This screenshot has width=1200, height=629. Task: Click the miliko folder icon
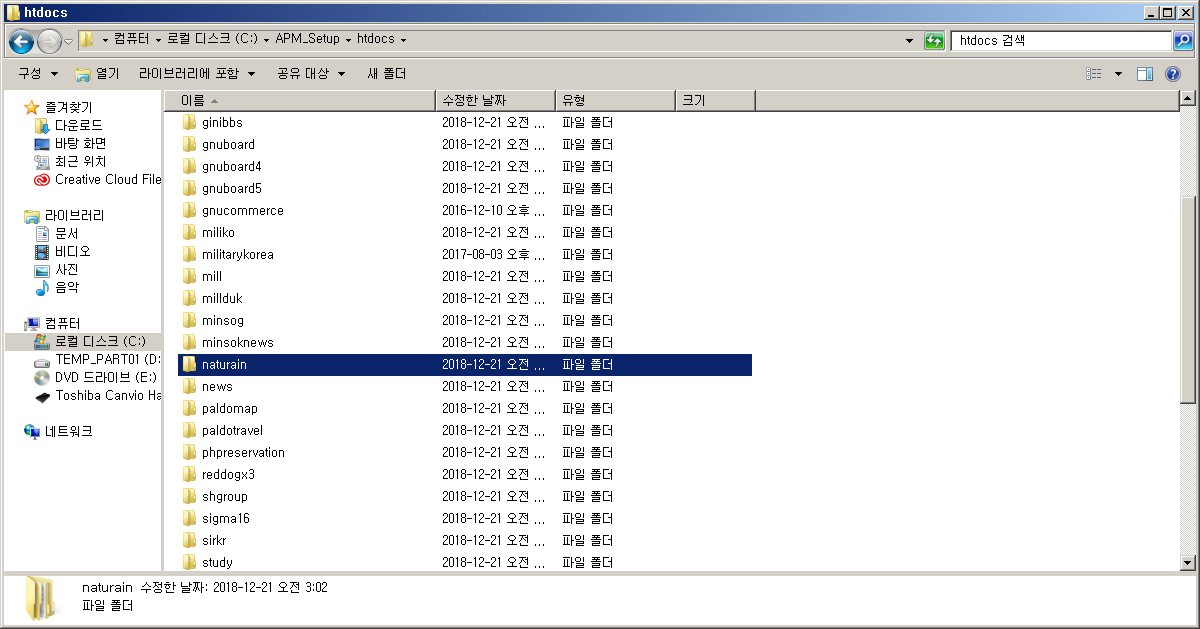(189, 232)
